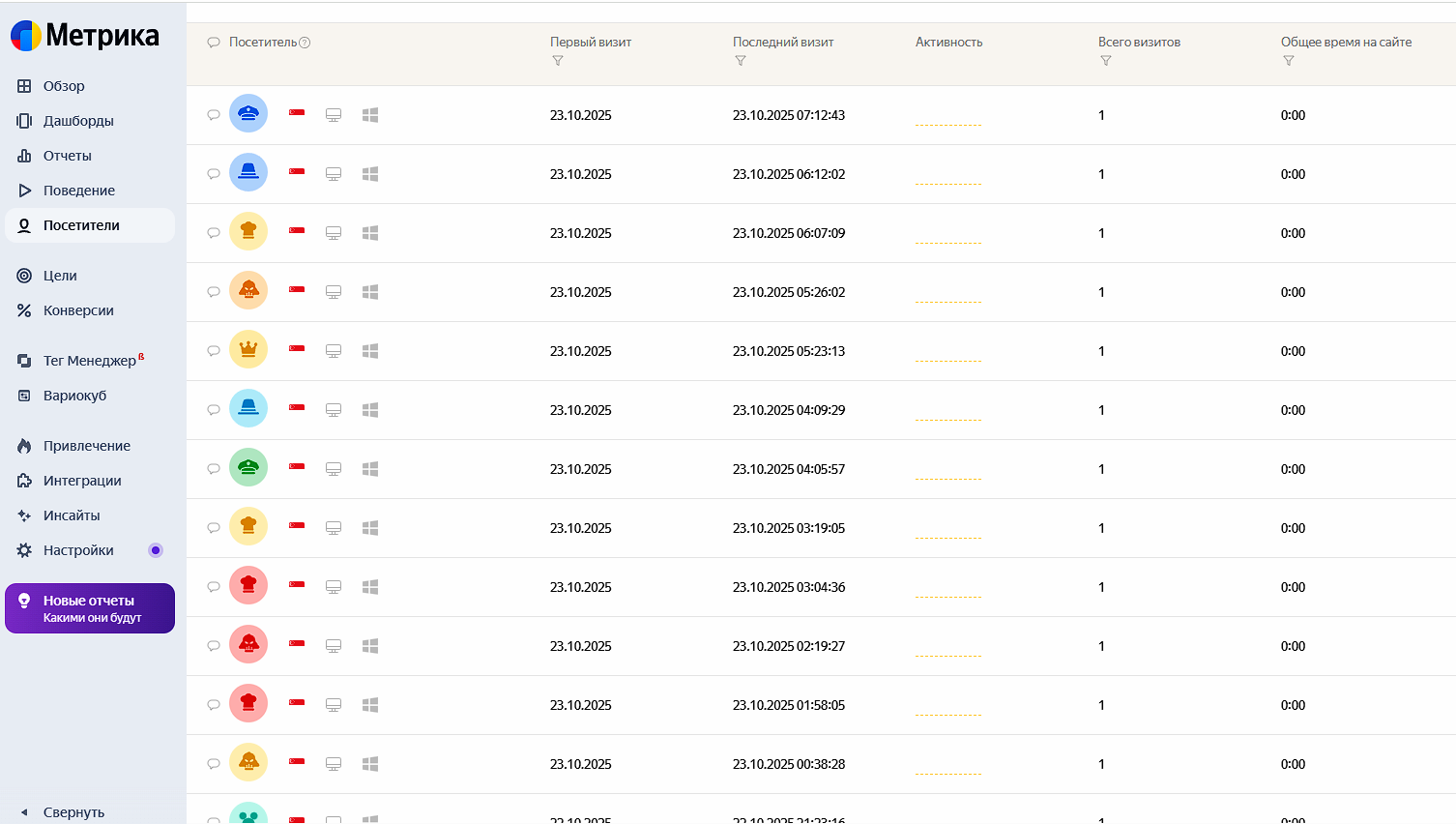
Task: Open filter for Общее время на сайте
Action: tap(1289, 61)
